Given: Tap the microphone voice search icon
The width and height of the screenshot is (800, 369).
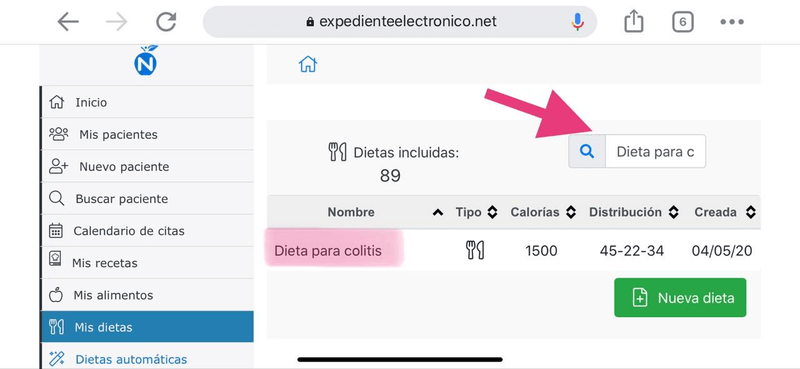Looking at the screenshot, I should coord(578,22).
